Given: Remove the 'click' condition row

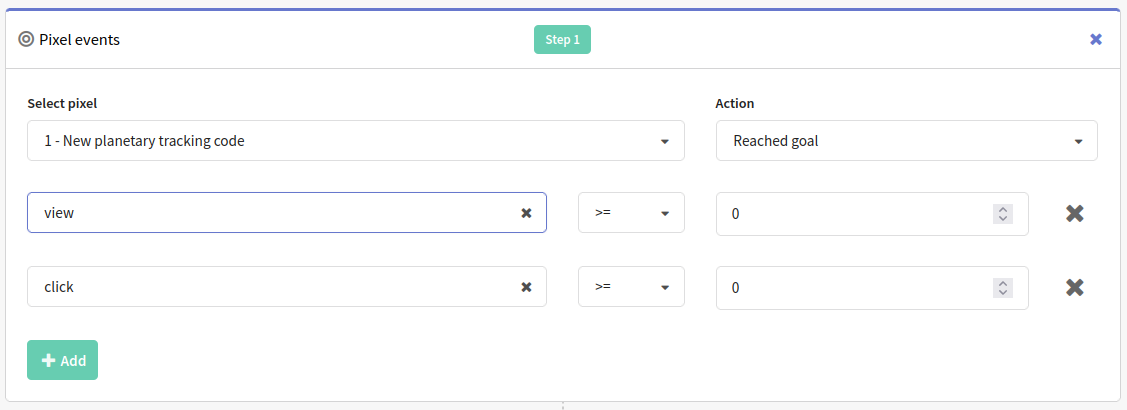Looking at the screenshot, I should 1075,287.
